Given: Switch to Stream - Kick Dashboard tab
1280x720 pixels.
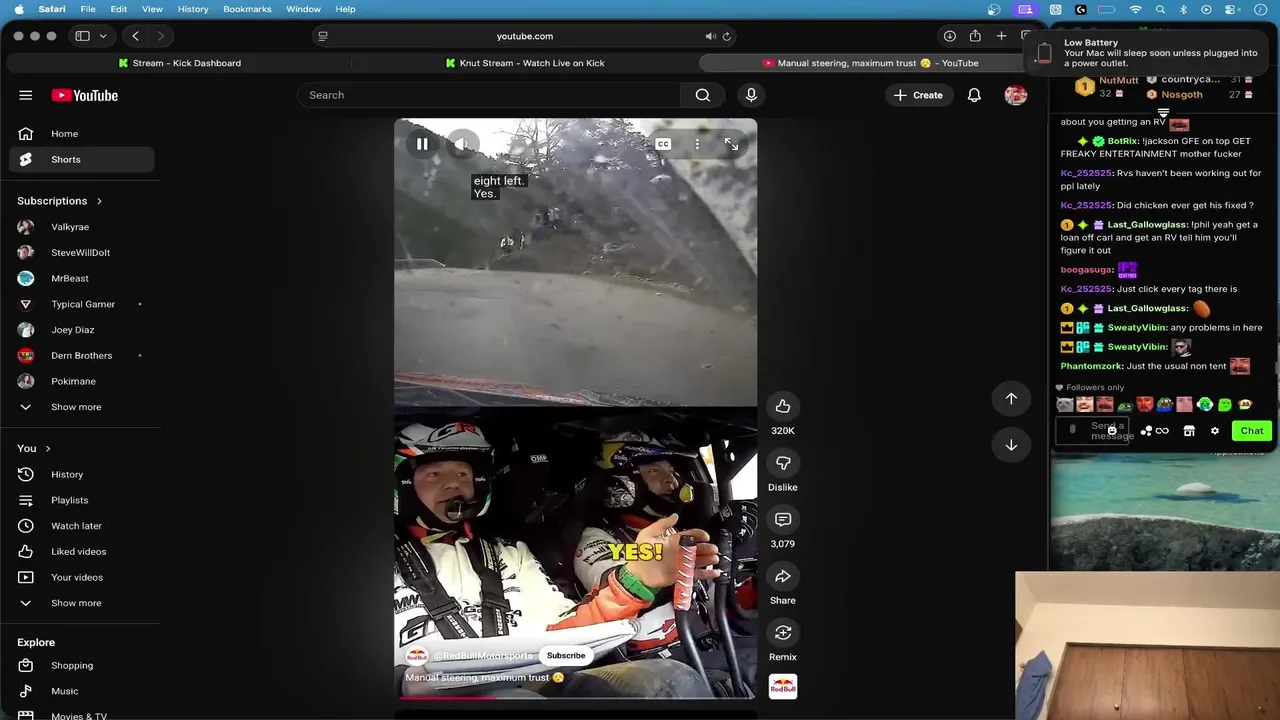Looking at the screenshot, I should (178, 63).
